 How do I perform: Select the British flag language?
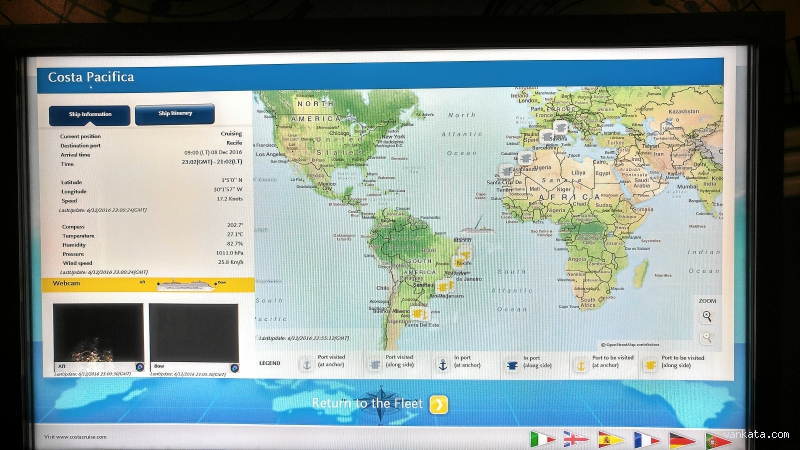[576, 439]
